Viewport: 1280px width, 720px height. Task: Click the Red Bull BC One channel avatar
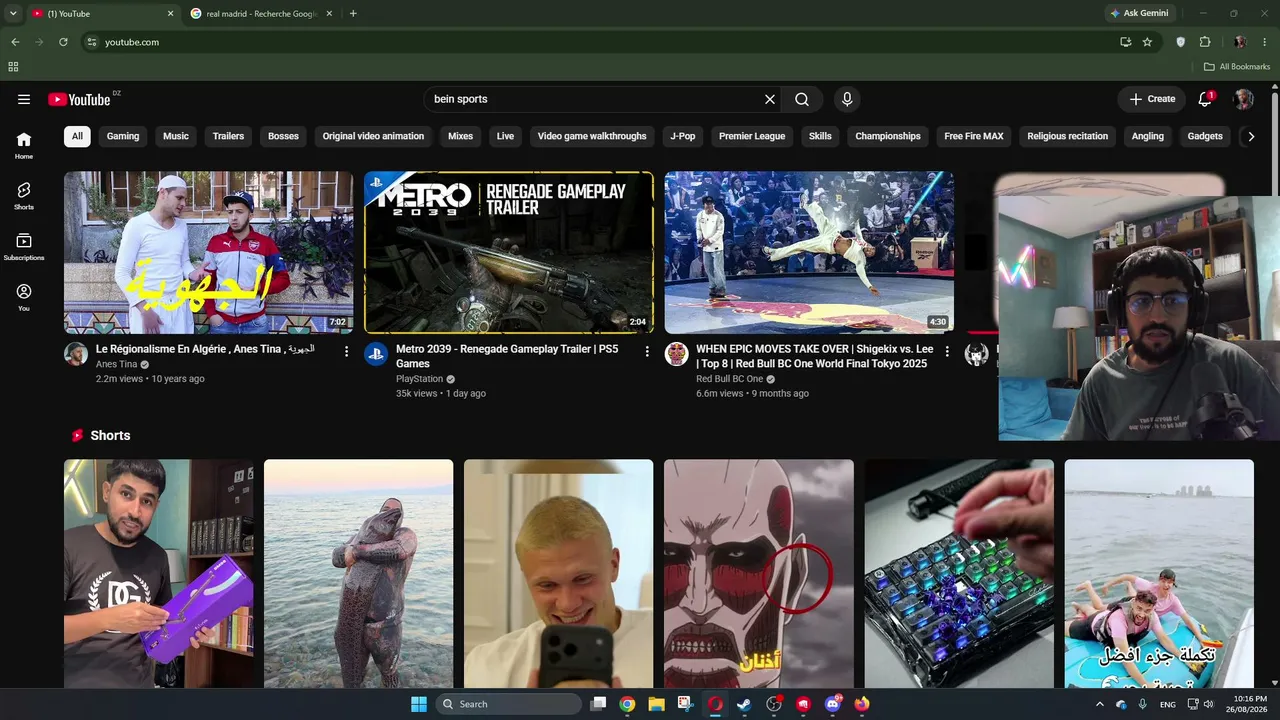[x=677, y=354]
